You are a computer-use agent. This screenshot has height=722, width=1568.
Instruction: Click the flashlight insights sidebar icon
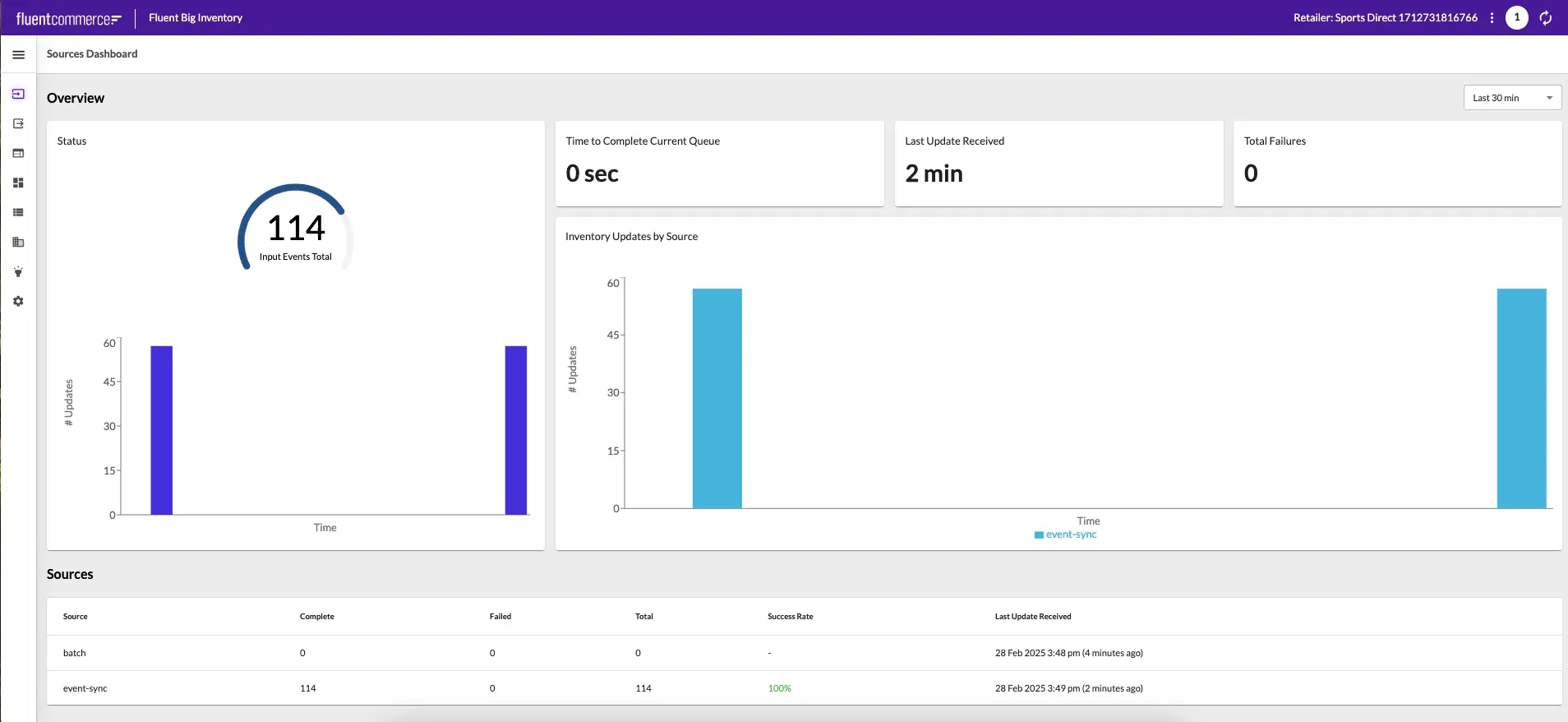point(18,271)
